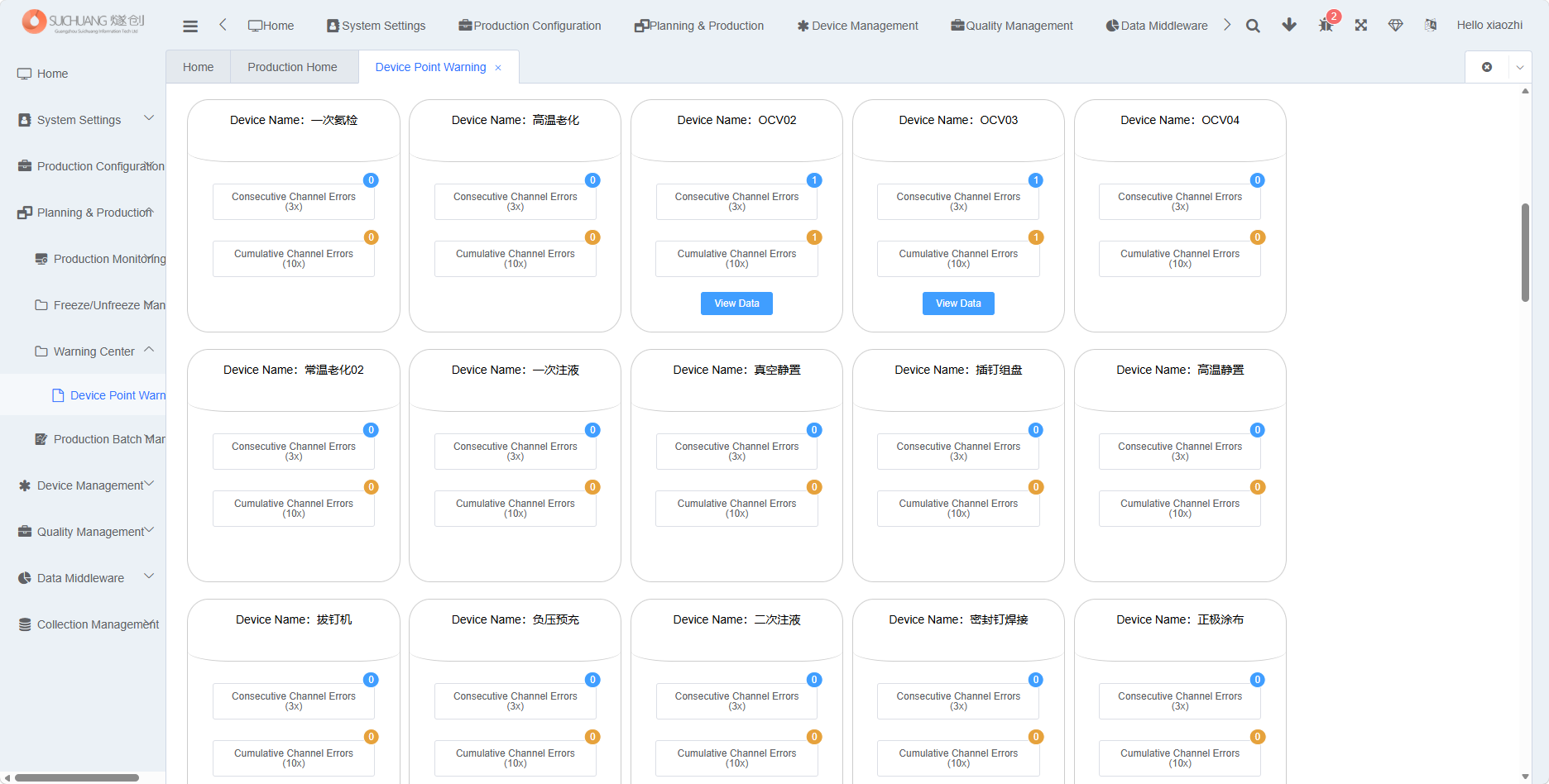
Task: Click the SUCHUANG logo
Action: tap(84, 22)
